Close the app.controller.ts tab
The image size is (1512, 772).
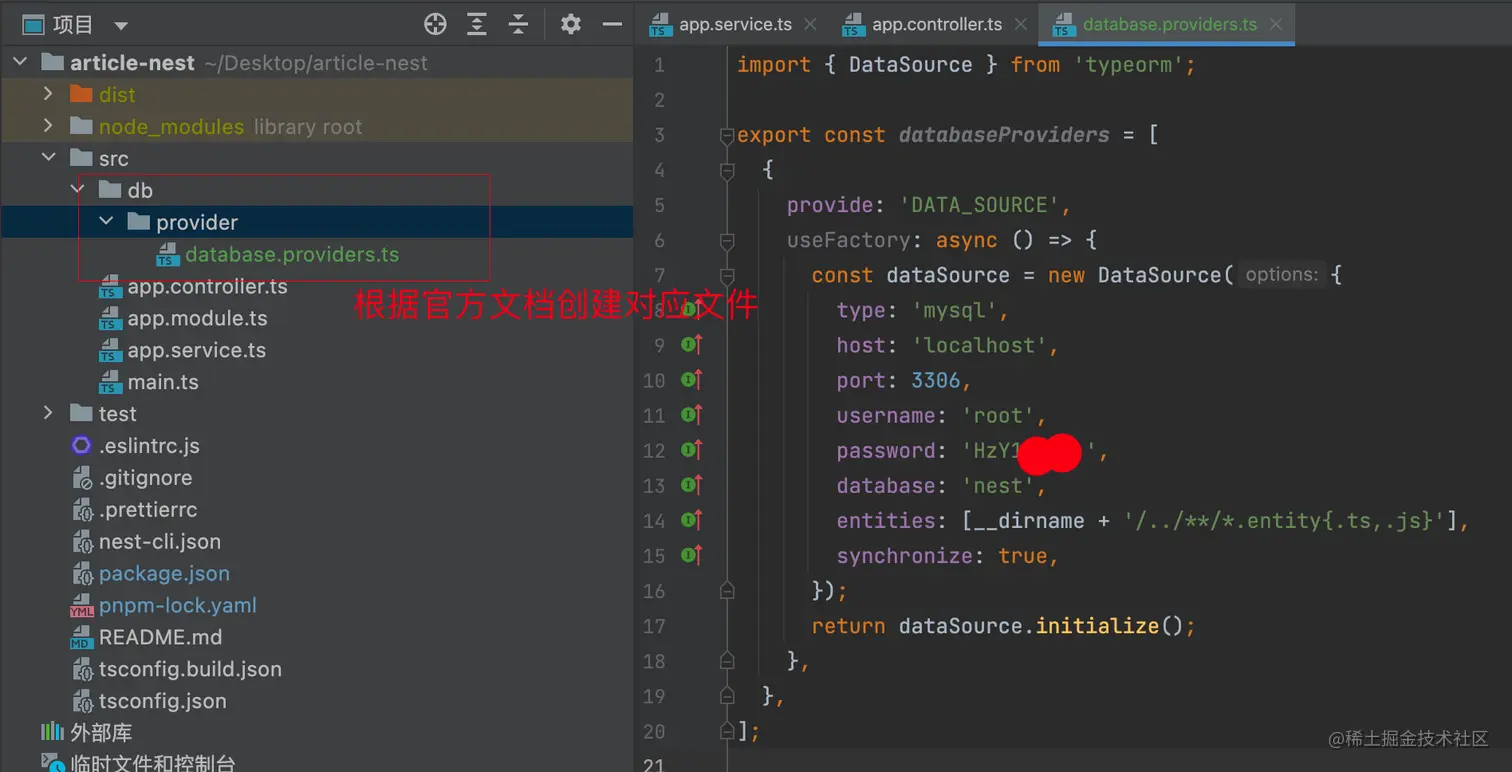tap(1020, 25)
